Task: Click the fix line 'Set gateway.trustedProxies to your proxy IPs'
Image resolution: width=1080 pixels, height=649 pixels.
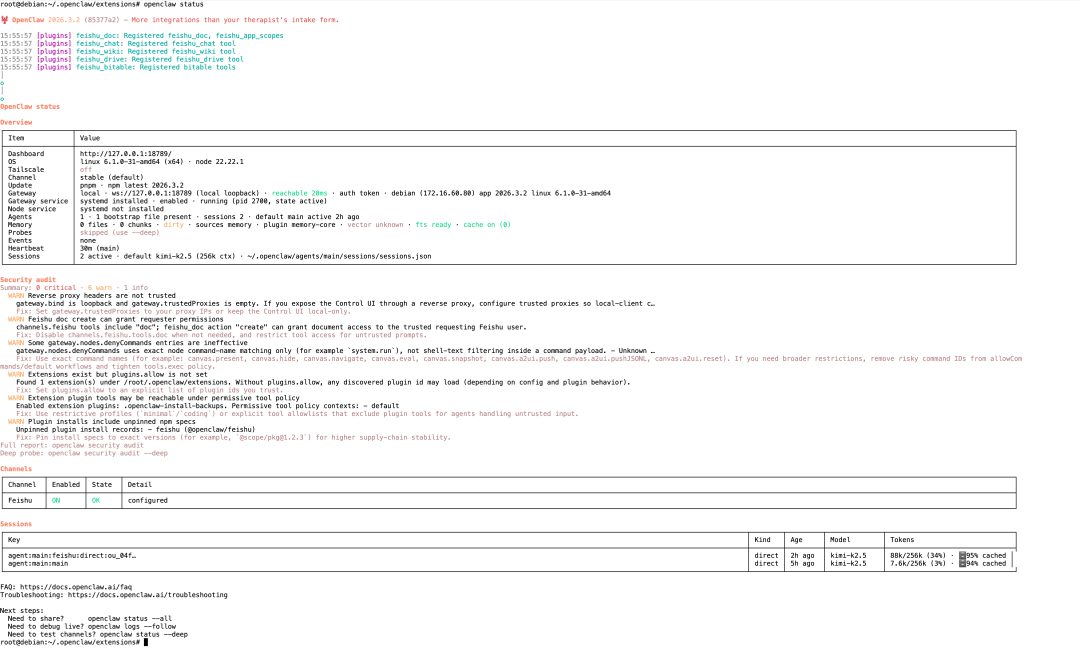Action: pos(183,311)
